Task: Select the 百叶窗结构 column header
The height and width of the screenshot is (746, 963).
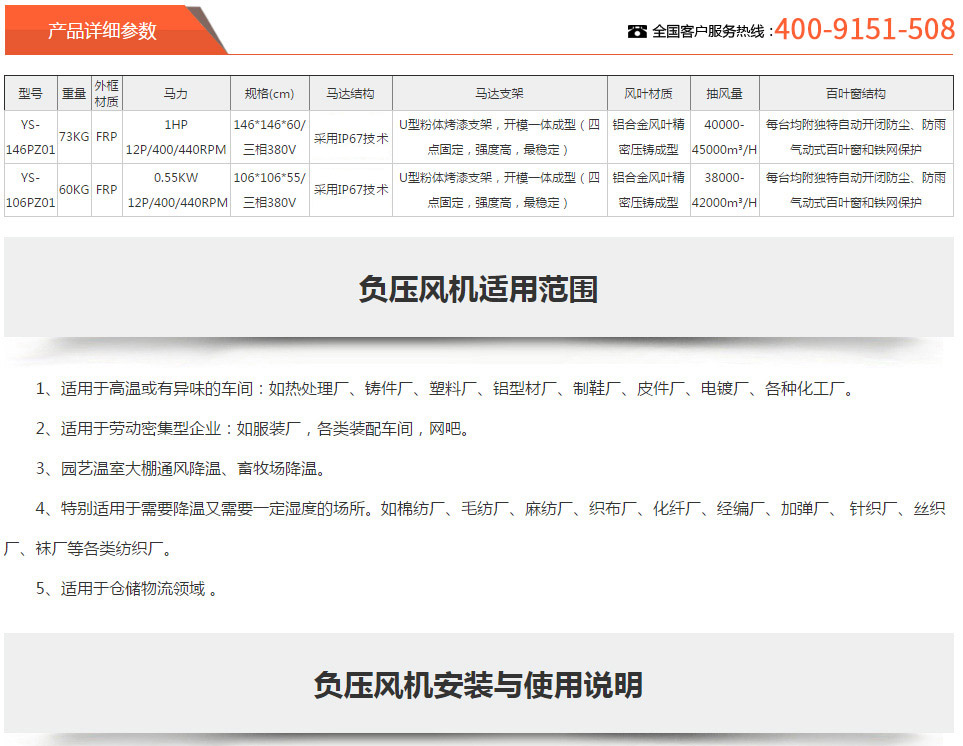Action: coord(856,93)
